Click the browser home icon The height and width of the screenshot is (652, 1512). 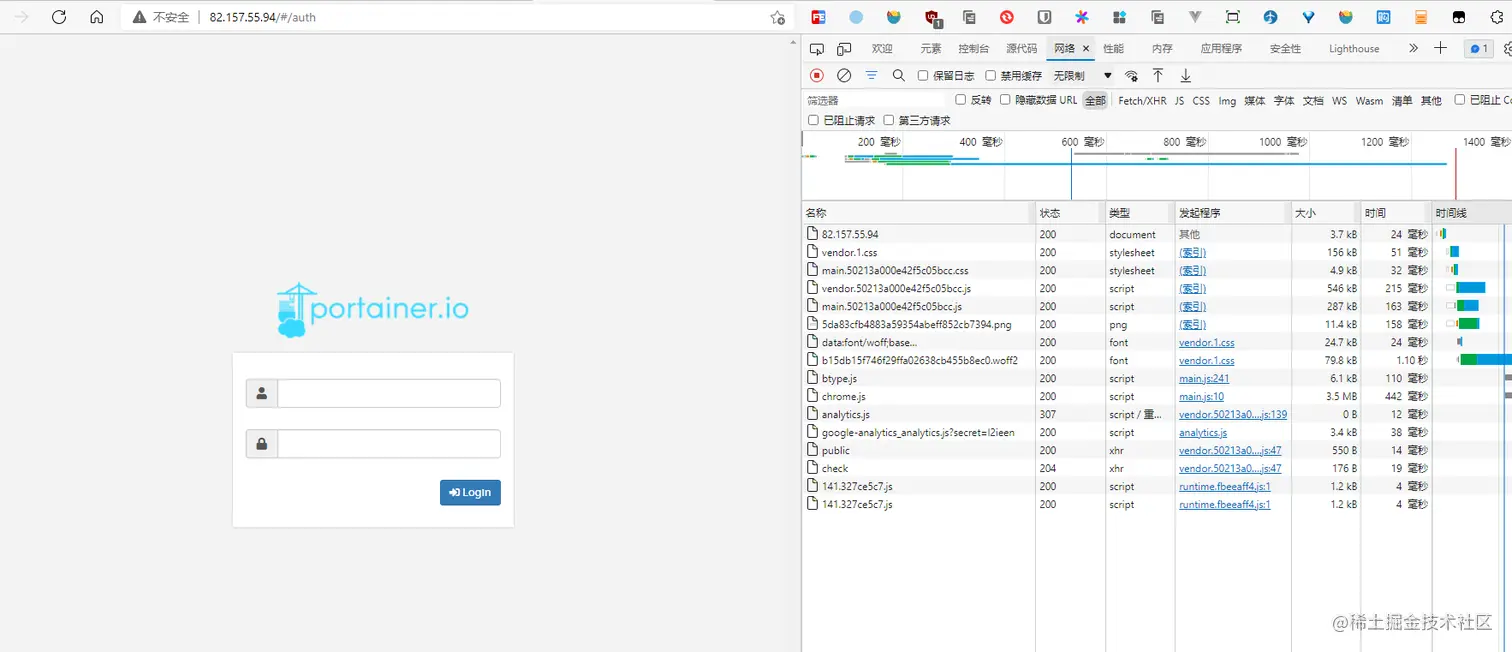[x=96, y=17]
